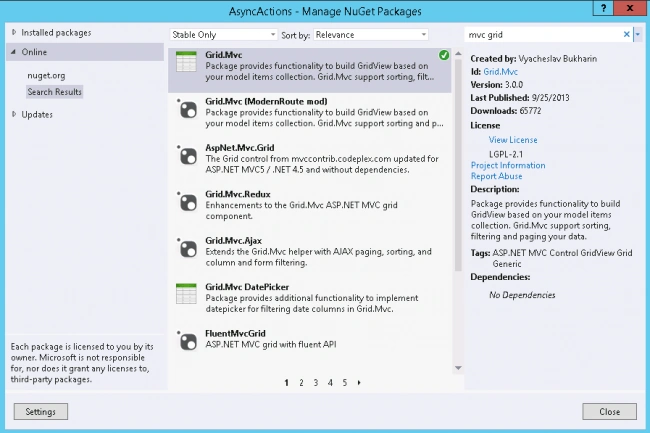
Task: Click the FluentMvcGrid package icon
Action: click(187, 341)
